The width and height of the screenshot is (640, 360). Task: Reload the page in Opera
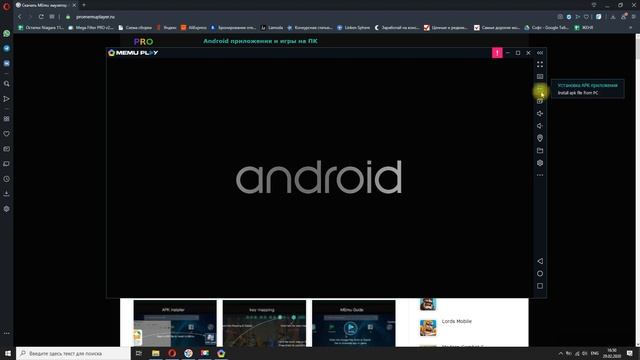click(41, 17)
